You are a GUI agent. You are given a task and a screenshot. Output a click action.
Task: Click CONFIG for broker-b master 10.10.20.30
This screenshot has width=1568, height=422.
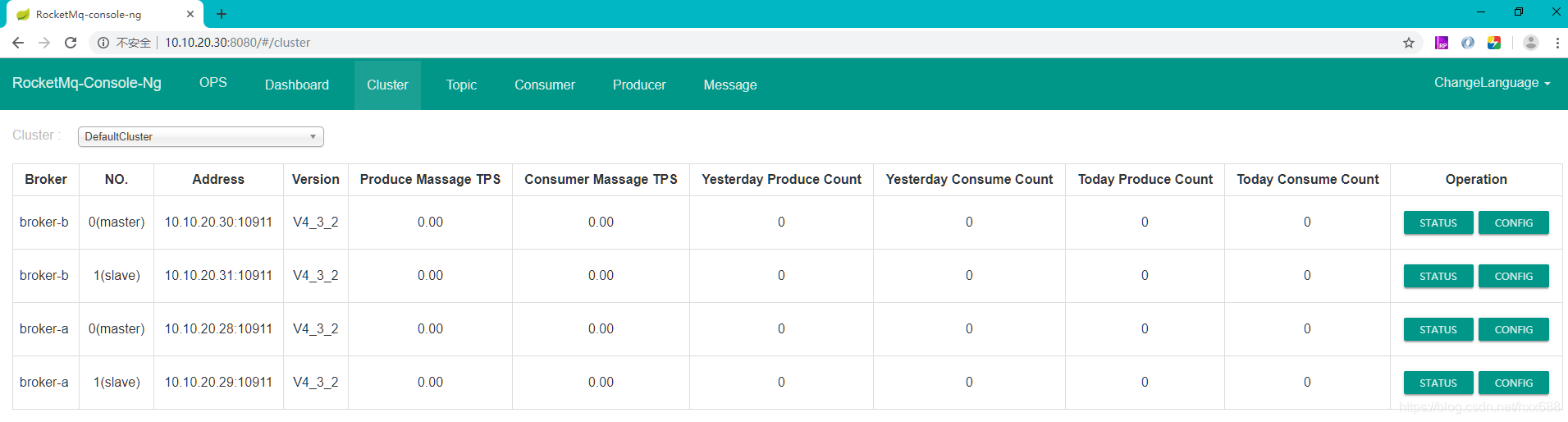click(x=1514, y=222)
